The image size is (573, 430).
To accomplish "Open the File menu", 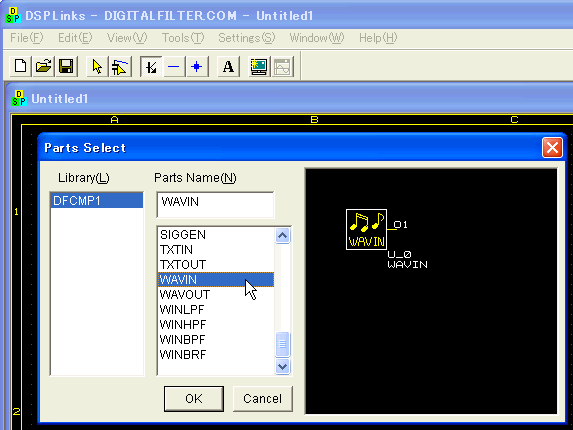I will [26, 38].
